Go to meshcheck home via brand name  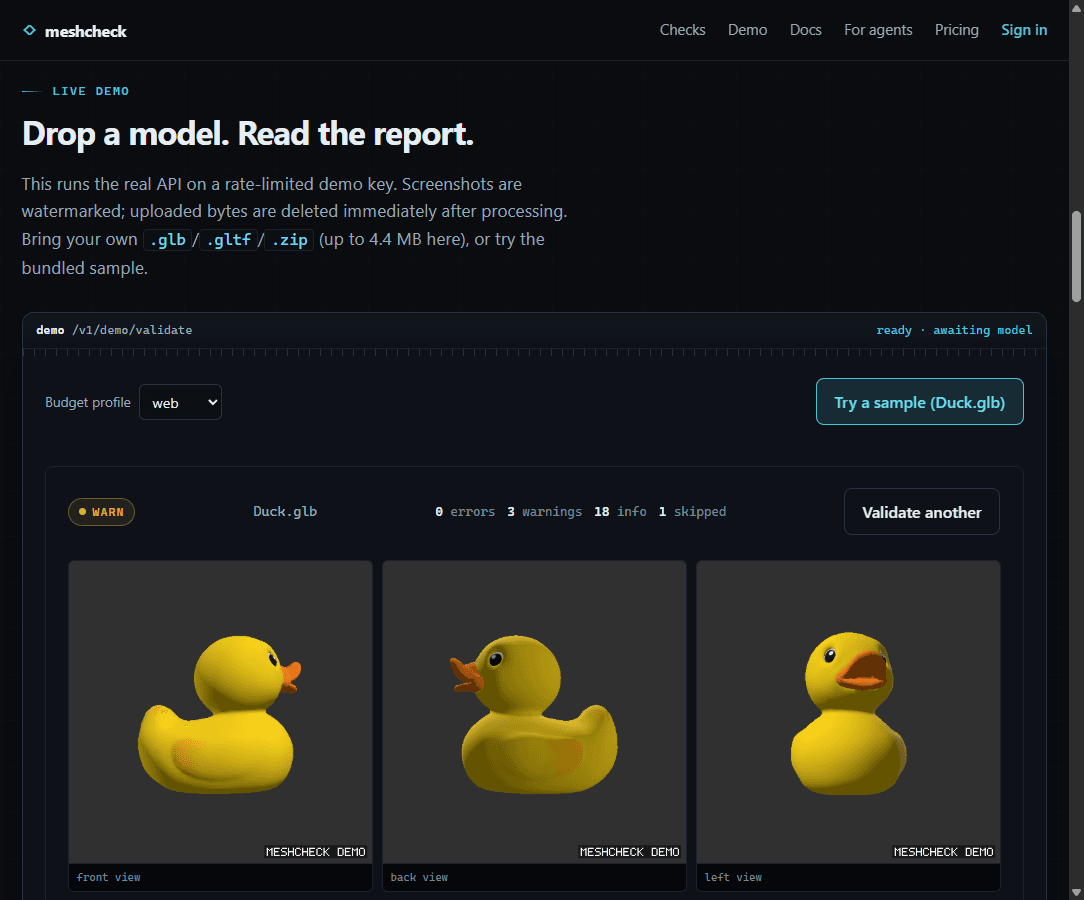tap(85, 31)
